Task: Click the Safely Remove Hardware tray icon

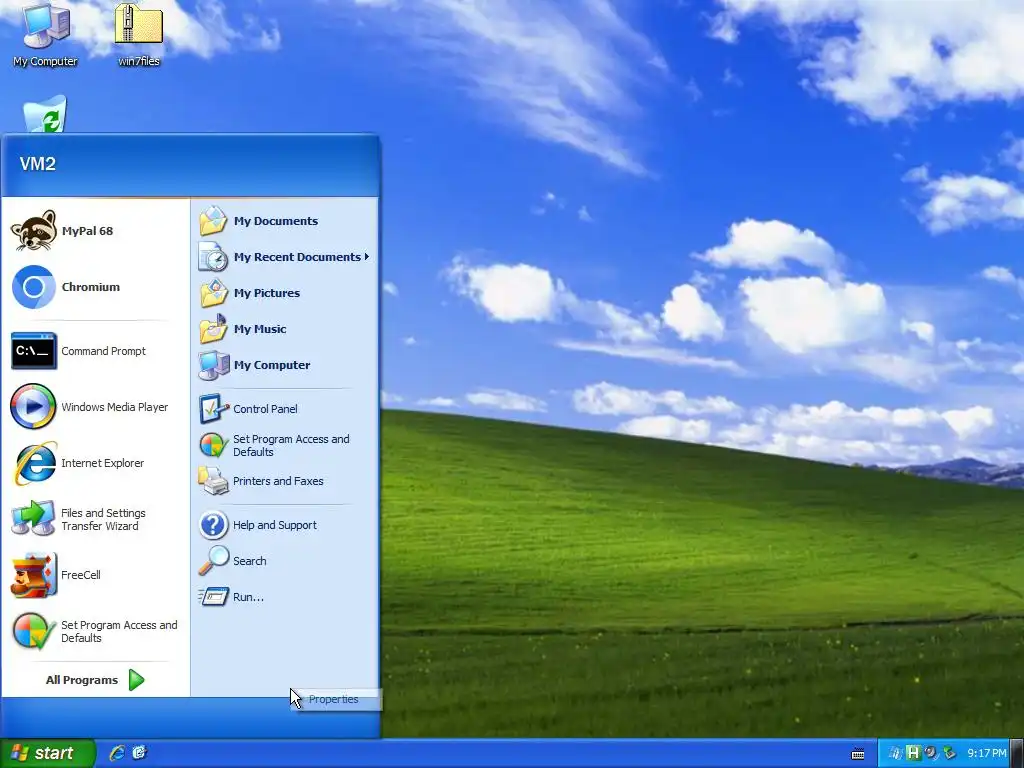Action: (x=949, y=753)
